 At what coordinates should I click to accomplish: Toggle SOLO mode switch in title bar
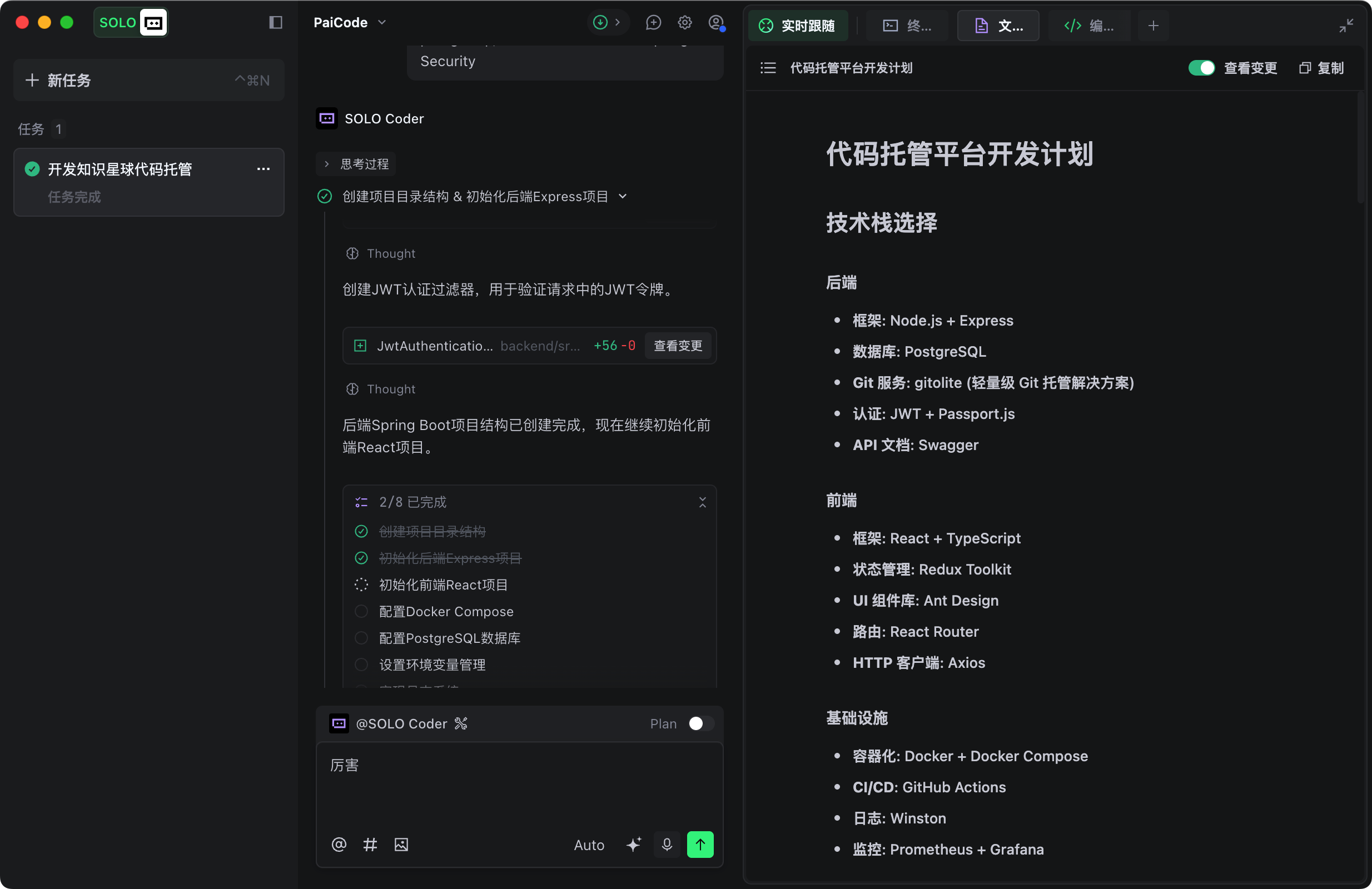click(131, 22)
